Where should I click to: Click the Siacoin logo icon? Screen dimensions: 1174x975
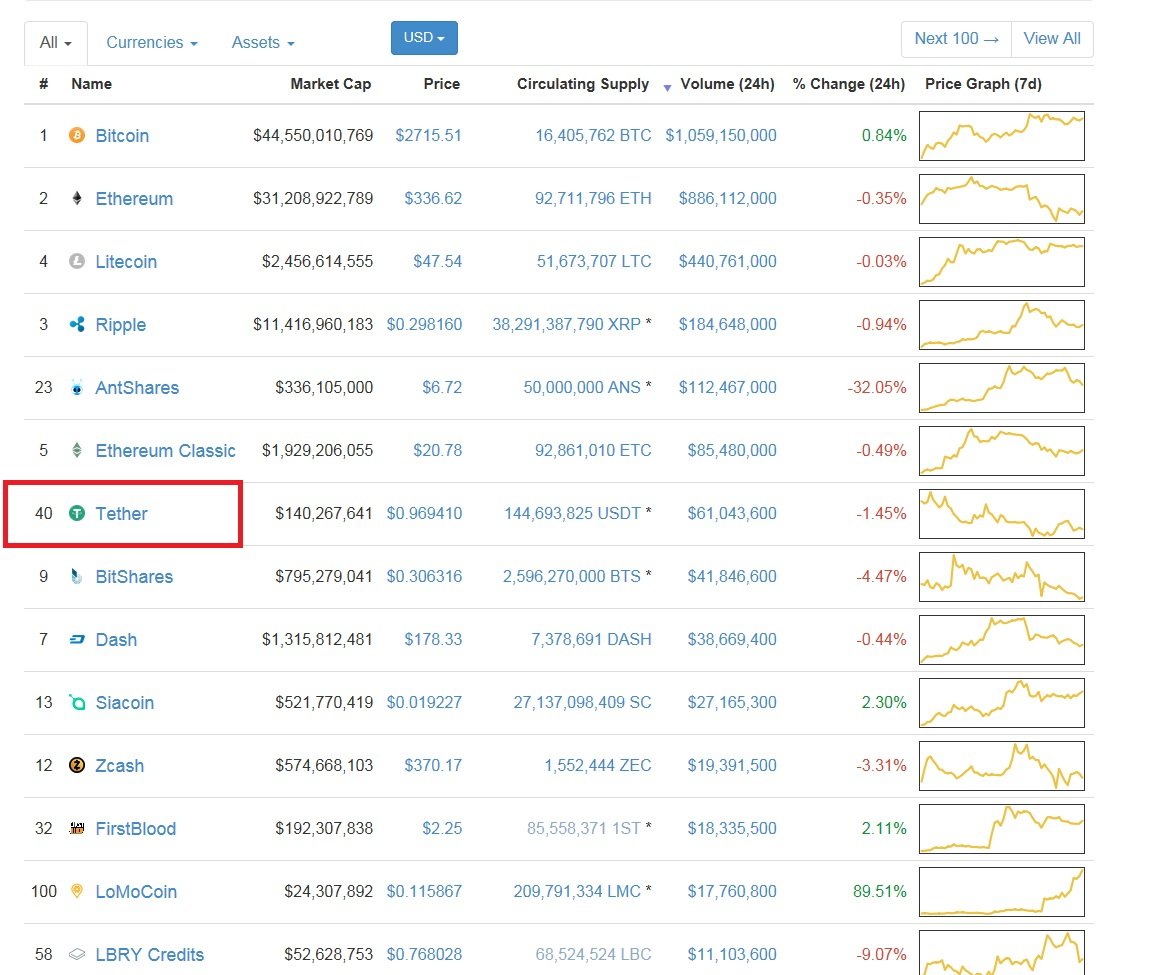[76, 702]
